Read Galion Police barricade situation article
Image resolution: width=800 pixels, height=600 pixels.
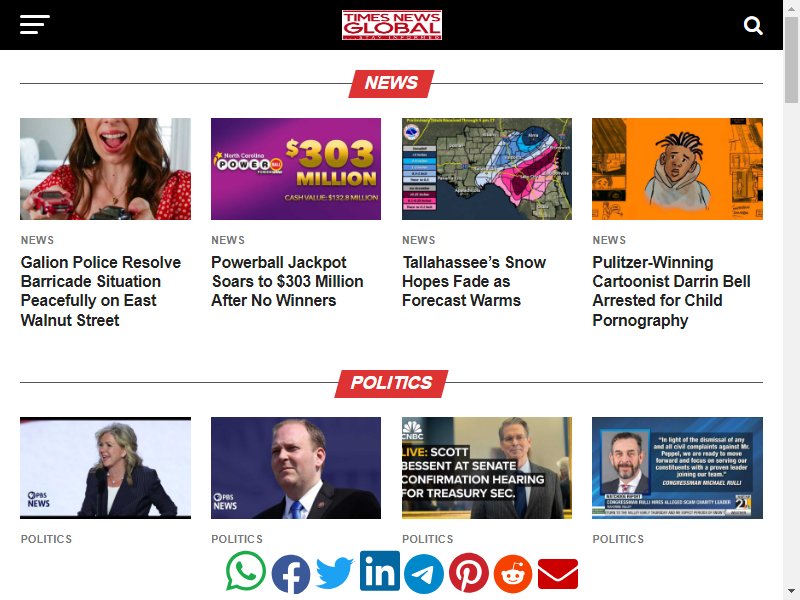101,291
